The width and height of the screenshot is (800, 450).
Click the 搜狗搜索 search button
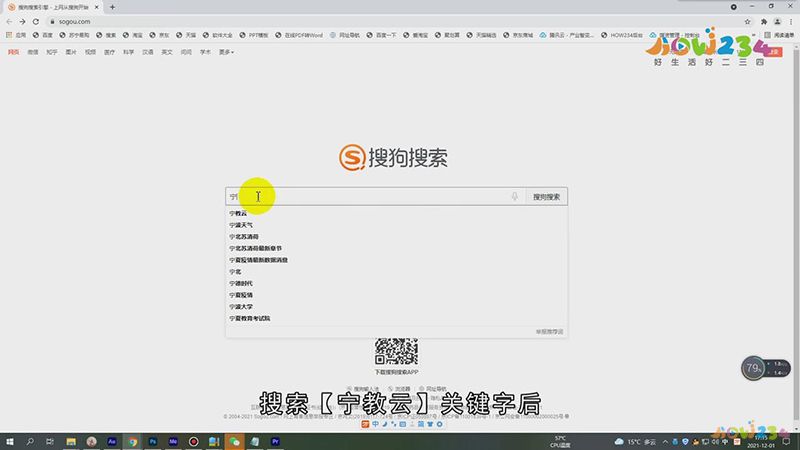point(546,196)
